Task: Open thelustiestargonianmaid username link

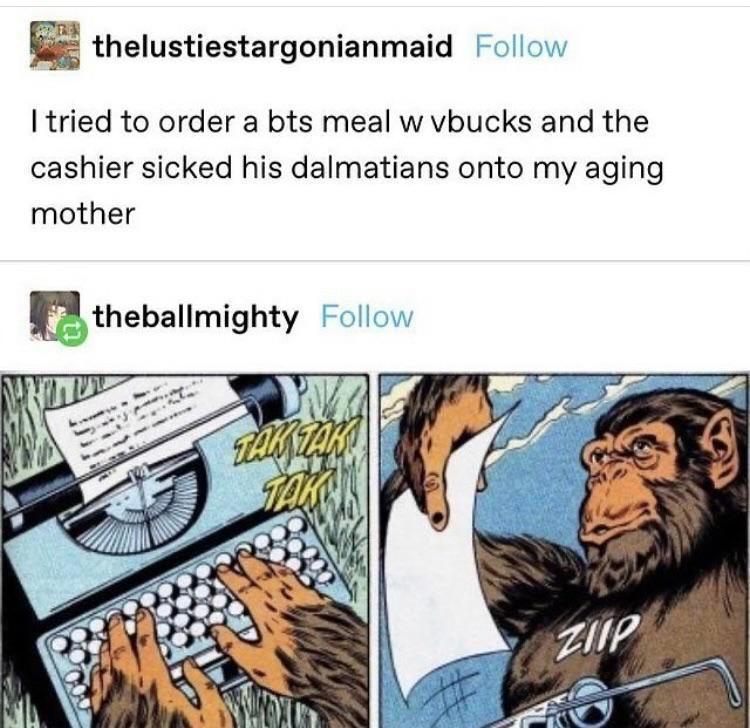Action: [273, 47]
